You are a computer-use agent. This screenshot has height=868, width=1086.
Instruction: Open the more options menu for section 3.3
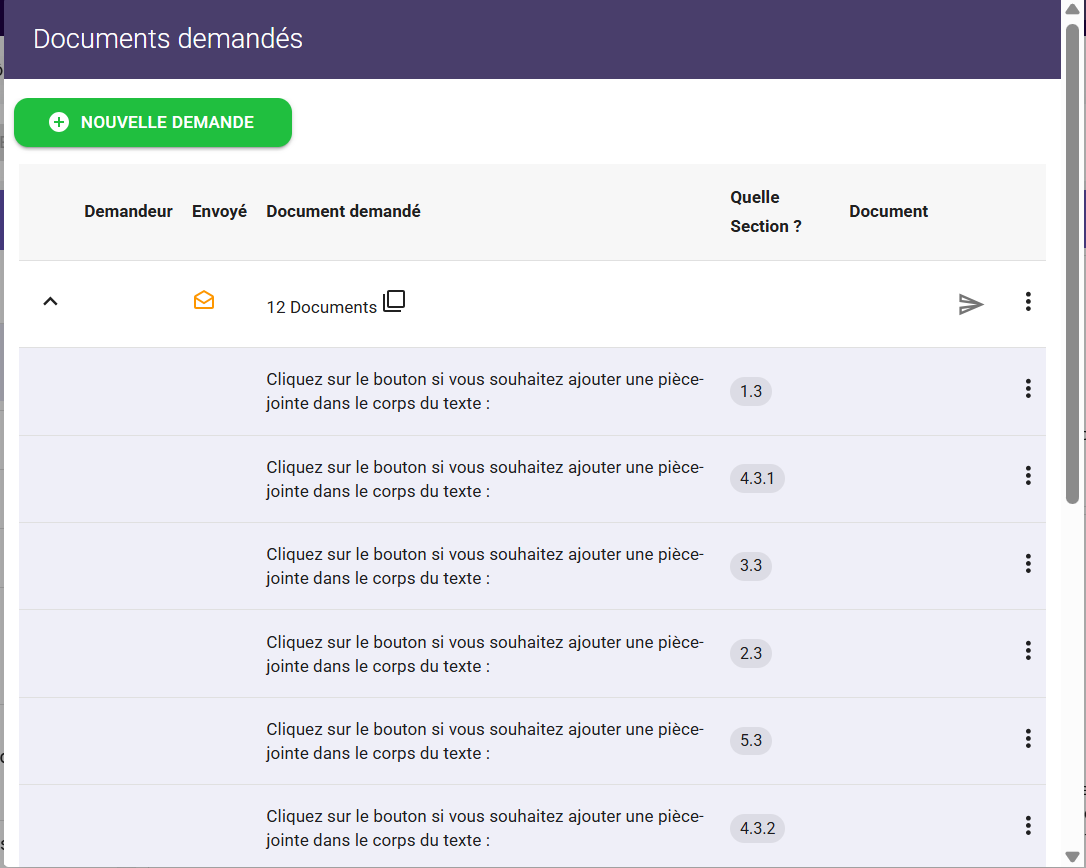click(x=1028, y=564)
